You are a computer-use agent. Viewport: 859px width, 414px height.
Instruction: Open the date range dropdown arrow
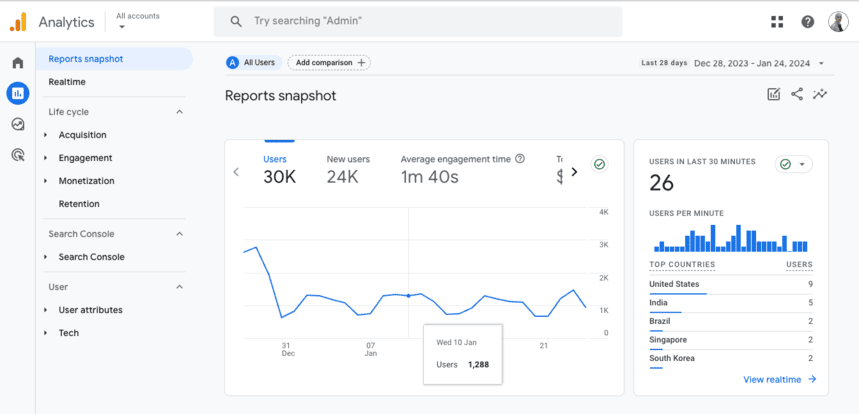click(821, 64)
